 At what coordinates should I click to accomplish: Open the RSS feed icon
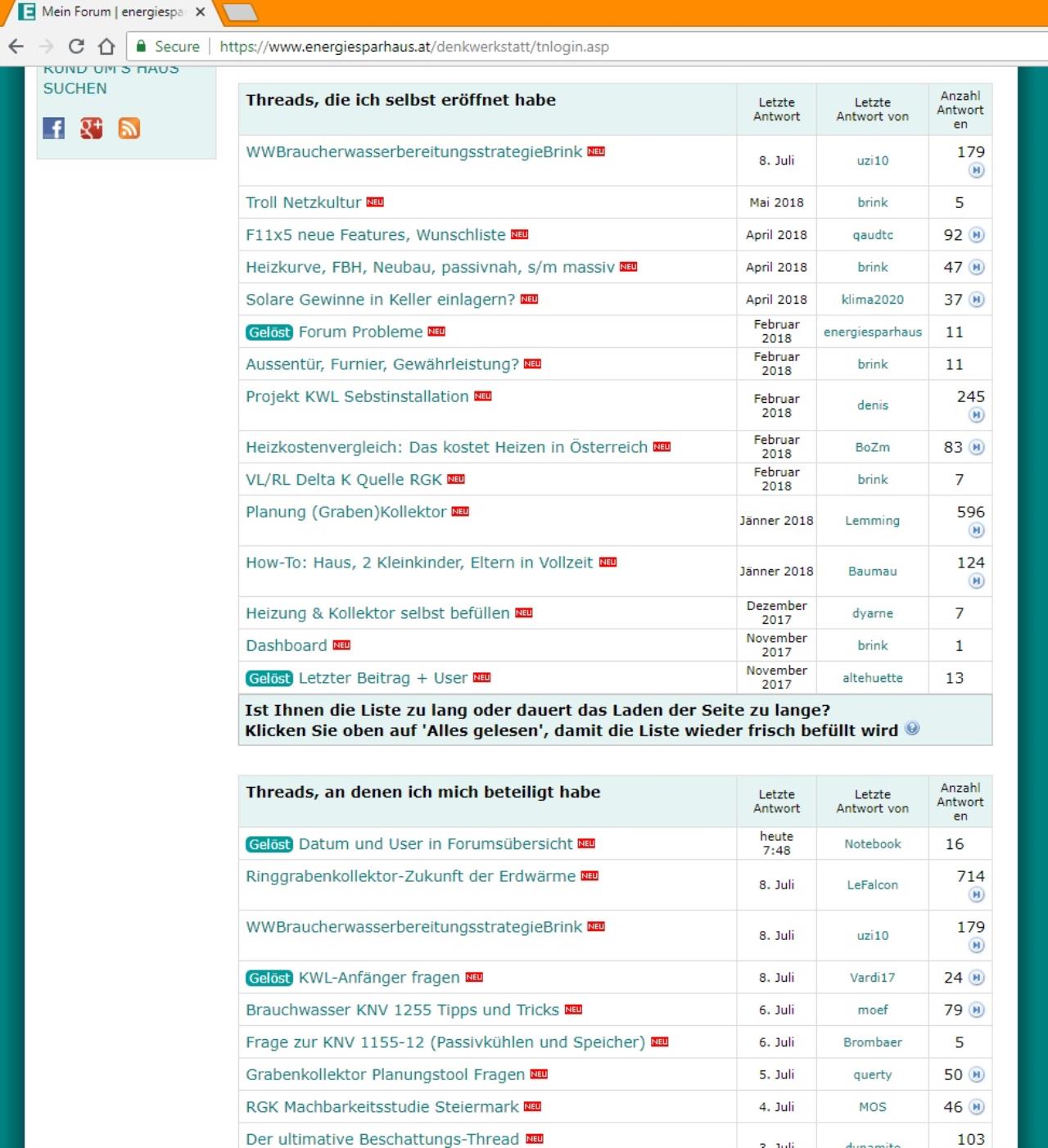[129, 129]
